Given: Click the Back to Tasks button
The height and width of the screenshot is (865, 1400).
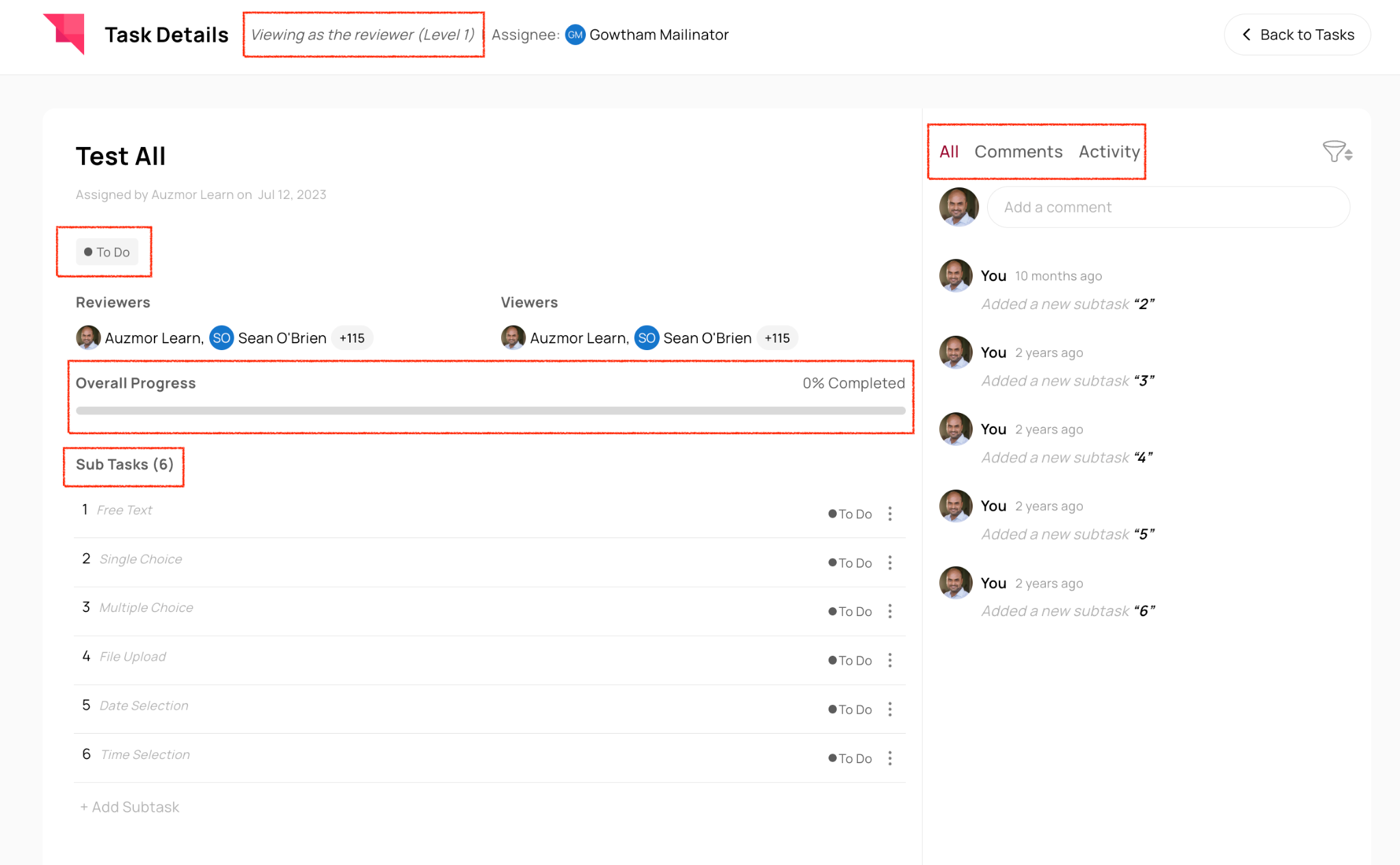Looking at the screenshot, I should pyautogui.click(x=1297, y=35).
